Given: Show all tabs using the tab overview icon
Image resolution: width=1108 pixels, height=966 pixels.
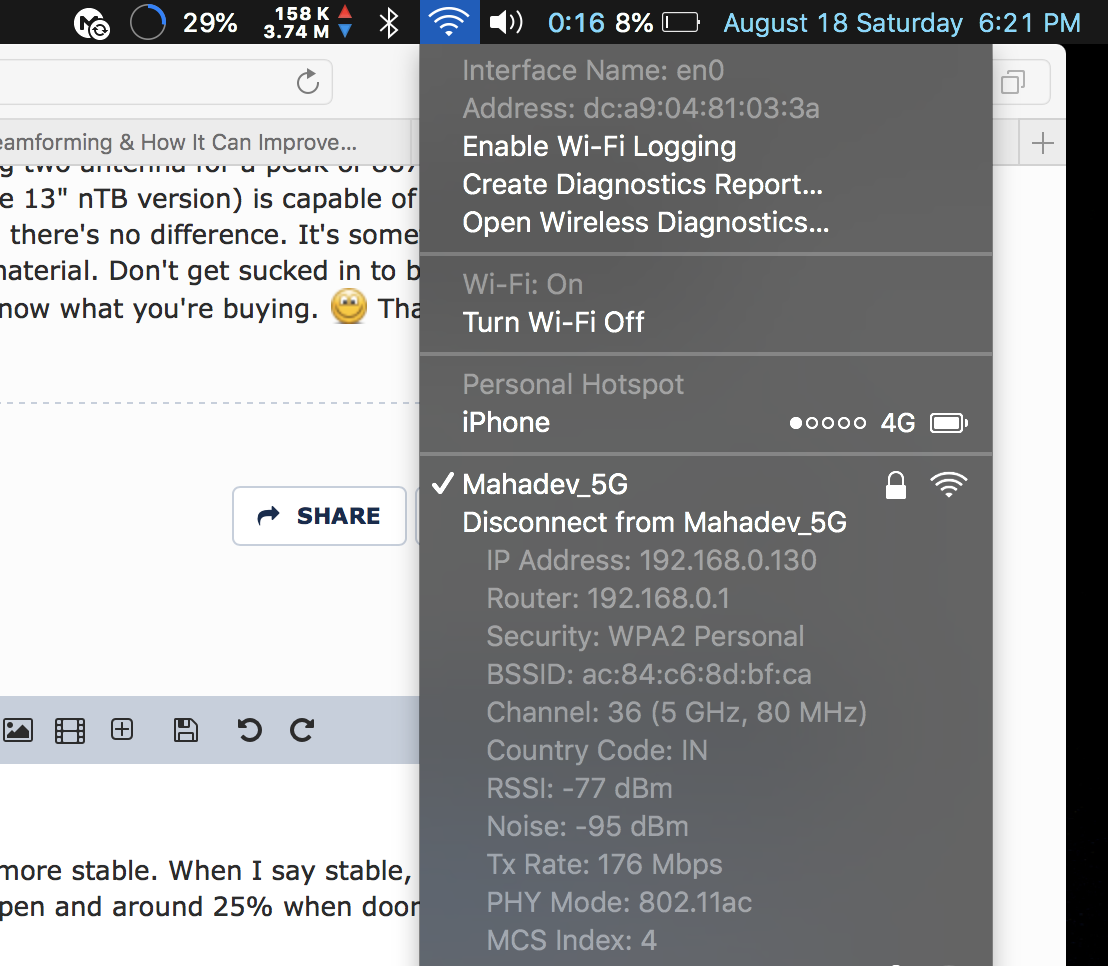Looking at the screenshot, I should click(x=1013, y=82).
